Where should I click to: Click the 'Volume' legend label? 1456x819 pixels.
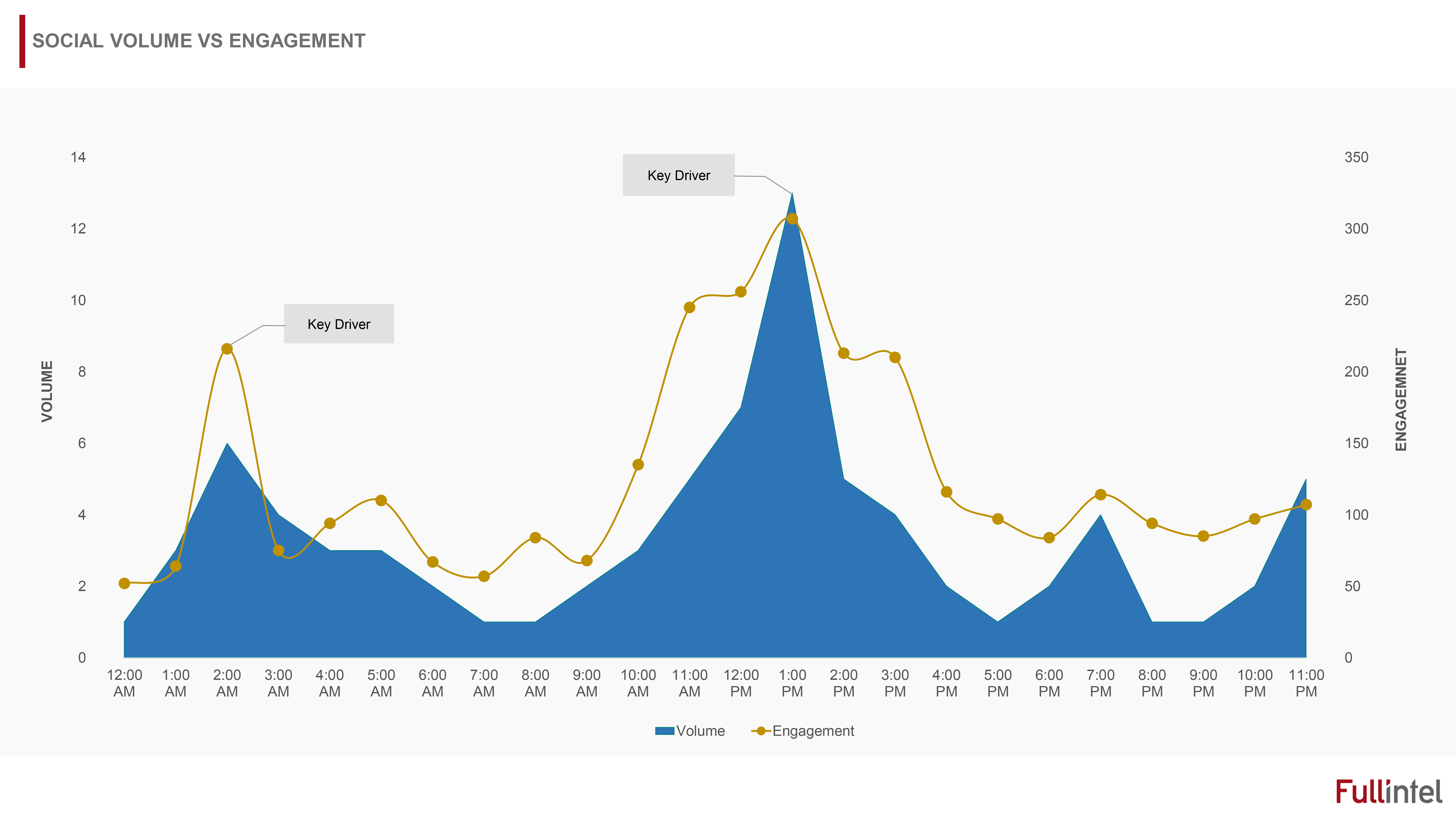(700, 731)
